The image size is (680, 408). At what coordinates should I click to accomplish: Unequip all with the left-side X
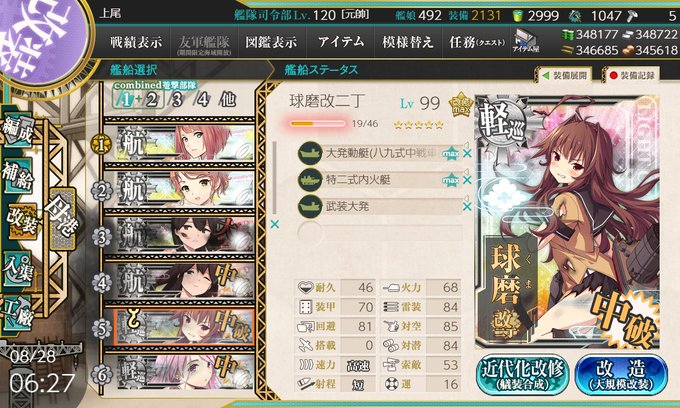tap(275, 225)
